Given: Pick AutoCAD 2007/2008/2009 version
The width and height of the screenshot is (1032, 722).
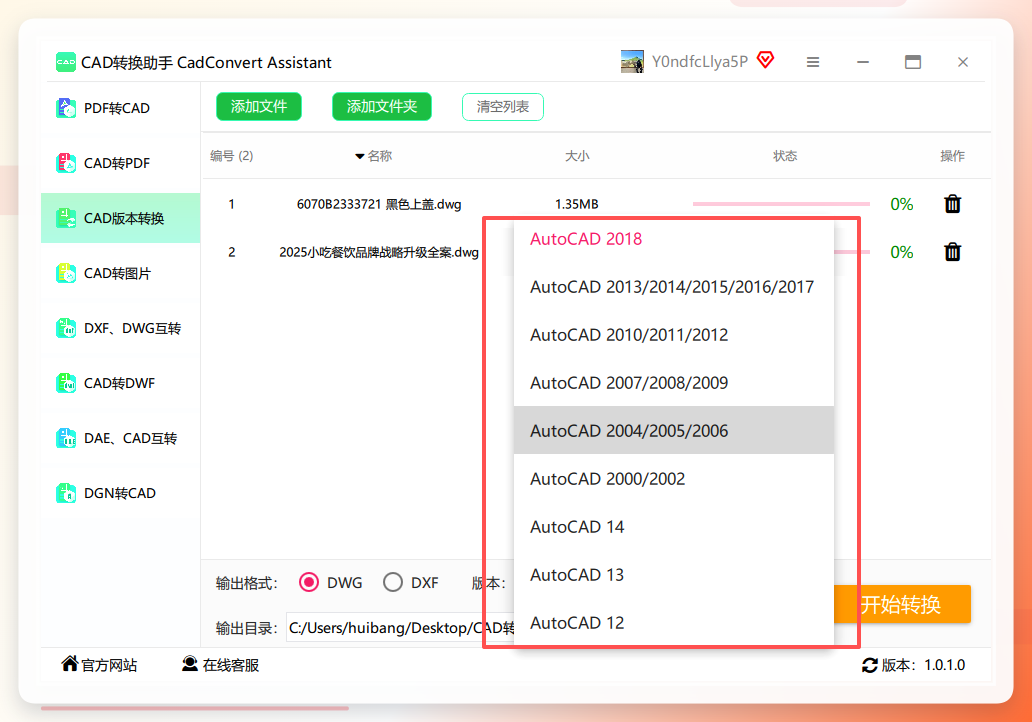Looking at the screenshot, I should coord(673,383).
